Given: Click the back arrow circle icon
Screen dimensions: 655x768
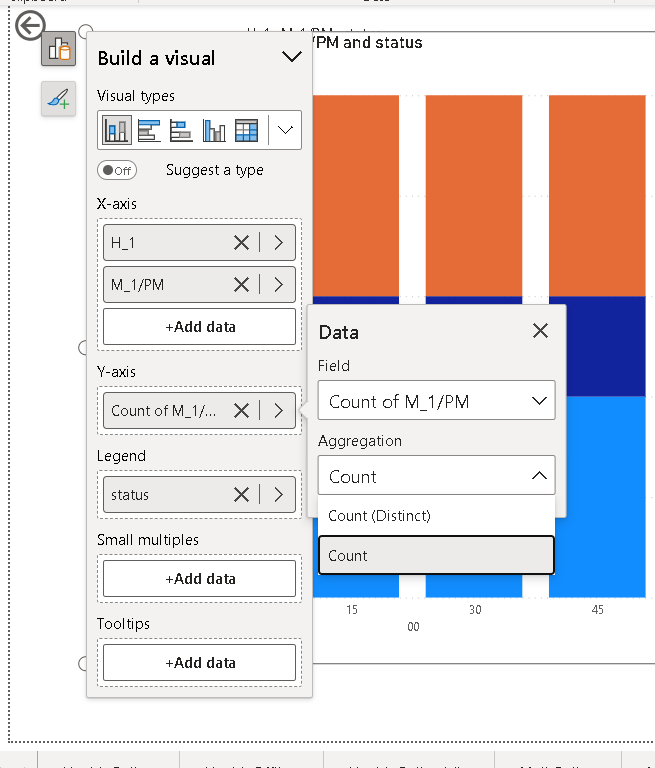Looking at the screenshot, I should [30, 25].
